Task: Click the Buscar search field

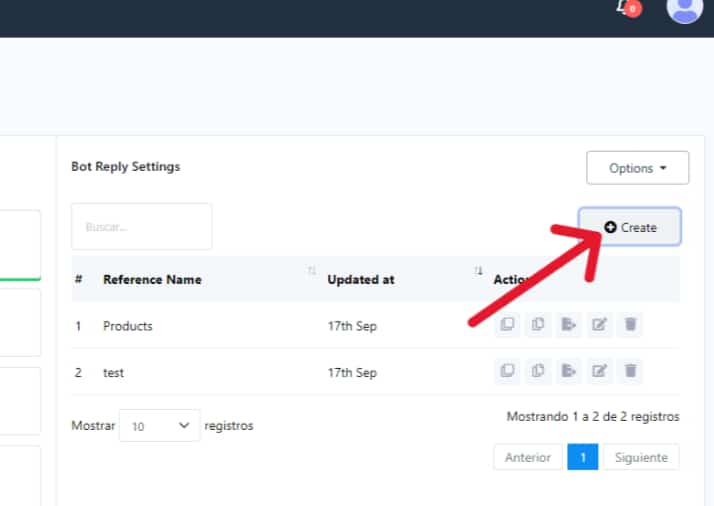Action: point(141,227)
